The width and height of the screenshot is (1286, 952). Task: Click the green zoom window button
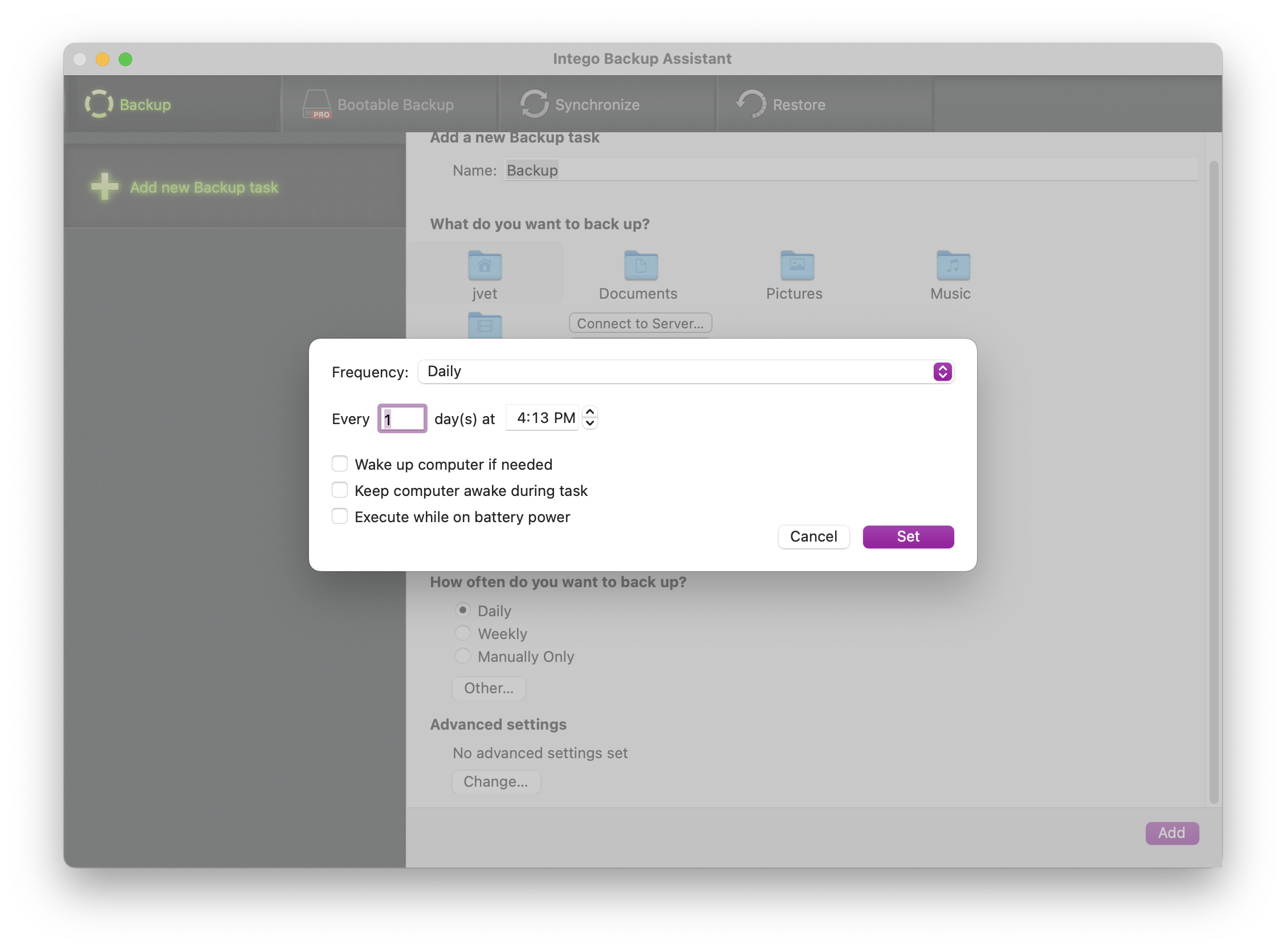pos(125,59)
